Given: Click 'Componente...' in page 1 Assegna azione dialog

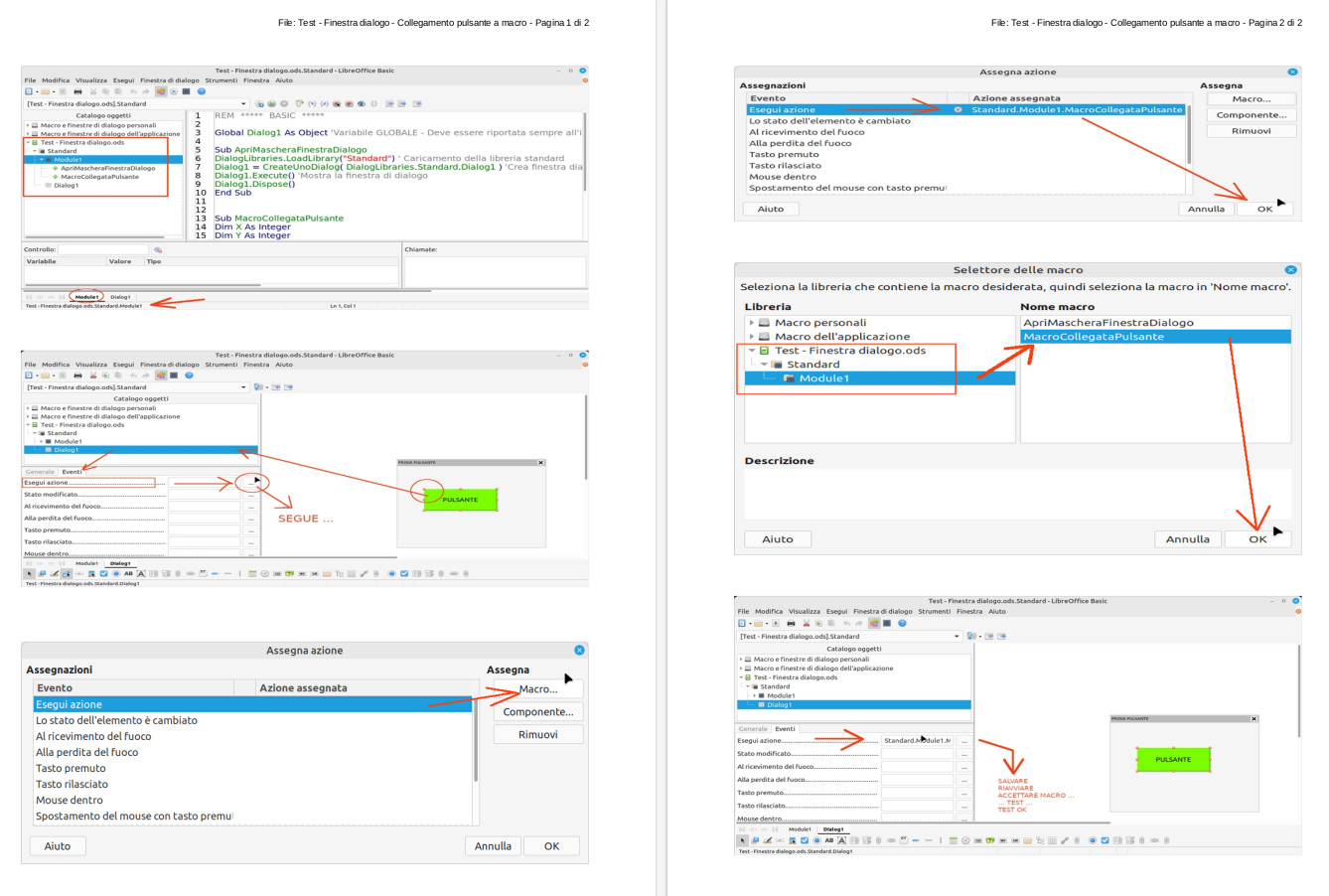Looking at the screenshot, I should pos(537,712).
